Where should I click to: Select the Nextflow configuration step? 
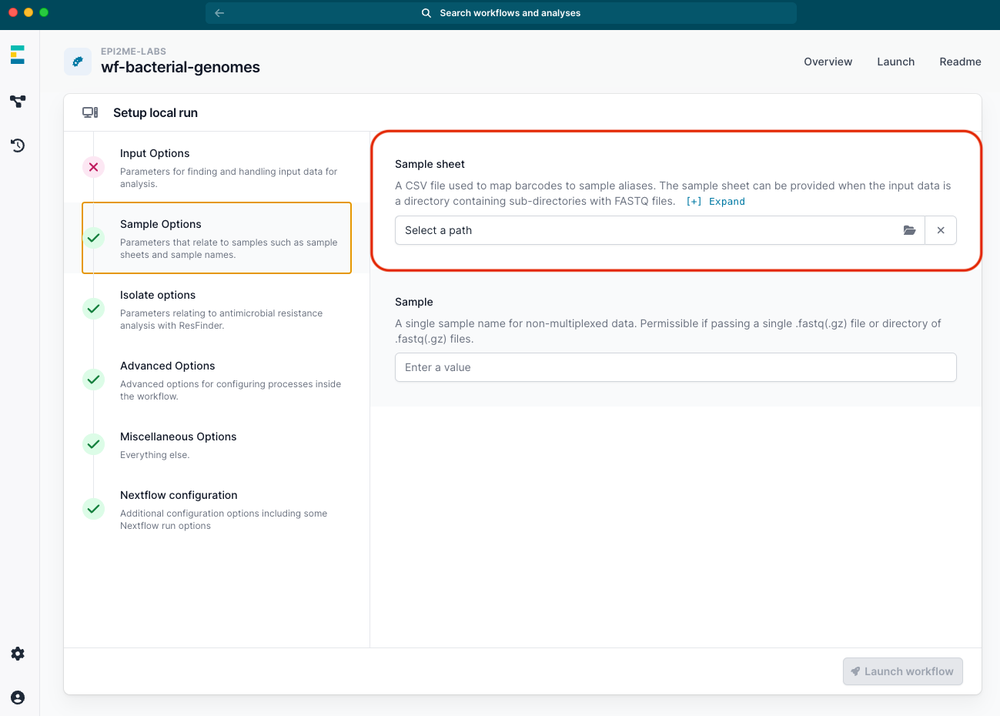click(217, 509)
